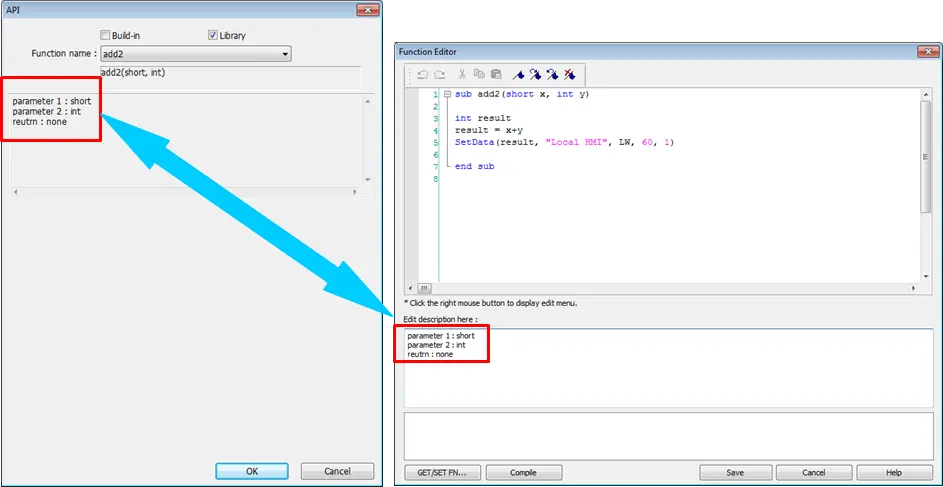943x487 pixels.
Task: Click the code editor scroll-down arrow
Action: [926, 276]
